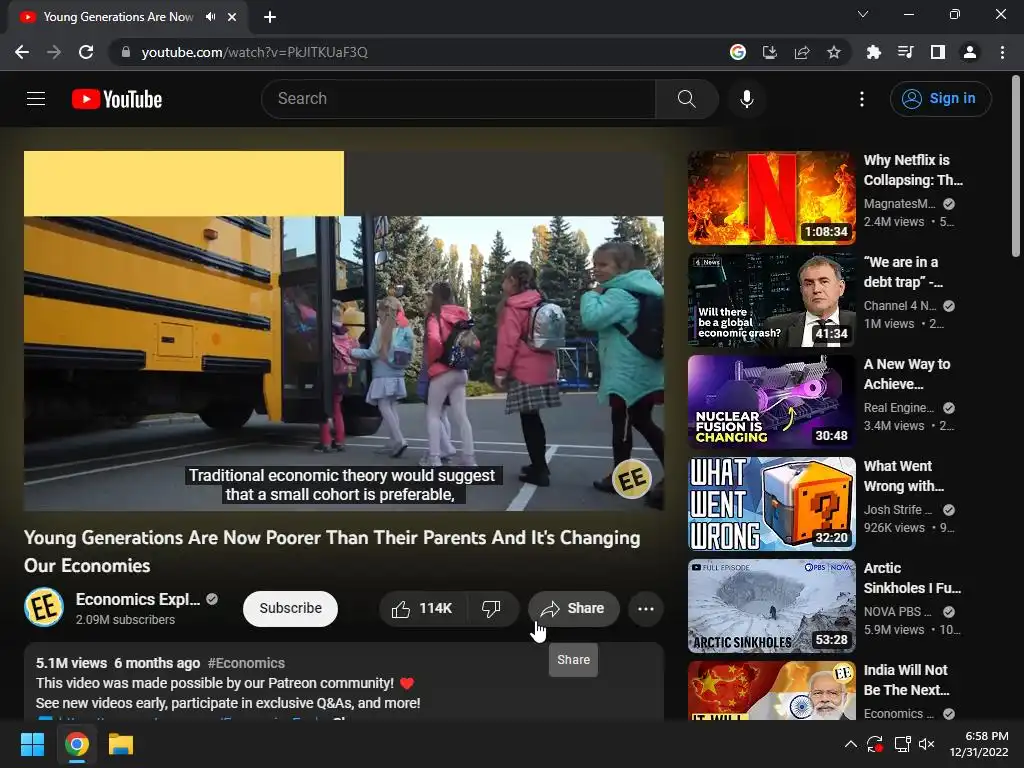The height and width of the screenshot is (768, 1024).
Task: Open Chrome profile icon
Action: click(x=970, y=52)
